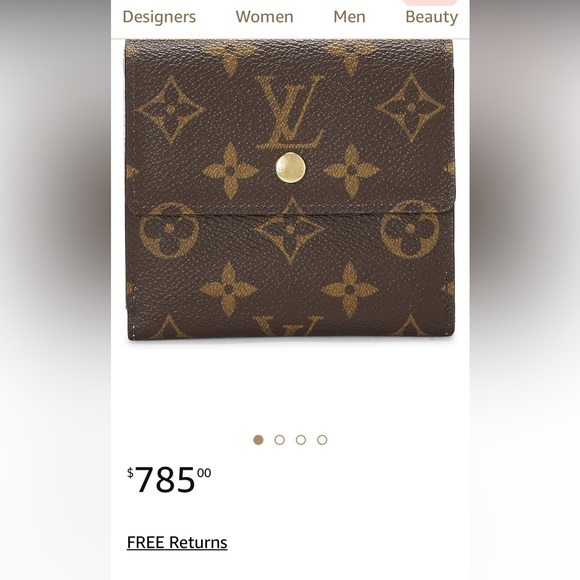Go to the Beauty tab
580x580 pixels.
[431, 17]
